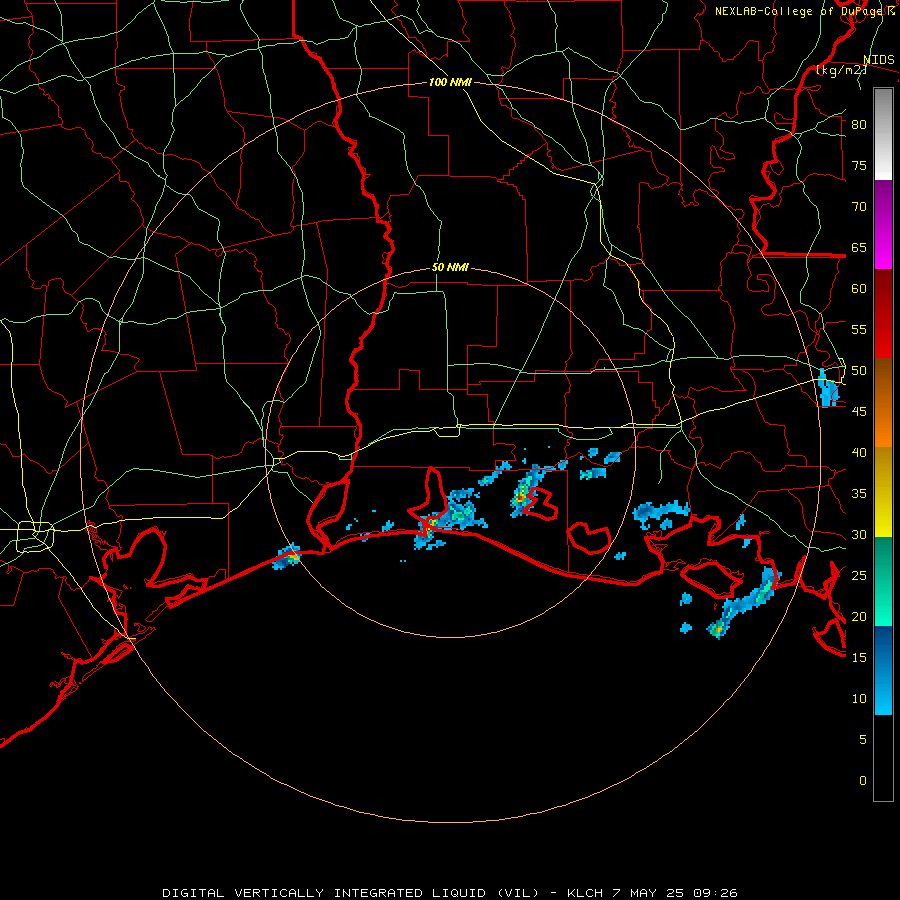Select the NEXLAB-College of DuPage credit text
The image size is (900, 900).
click(x=805, y=11)
